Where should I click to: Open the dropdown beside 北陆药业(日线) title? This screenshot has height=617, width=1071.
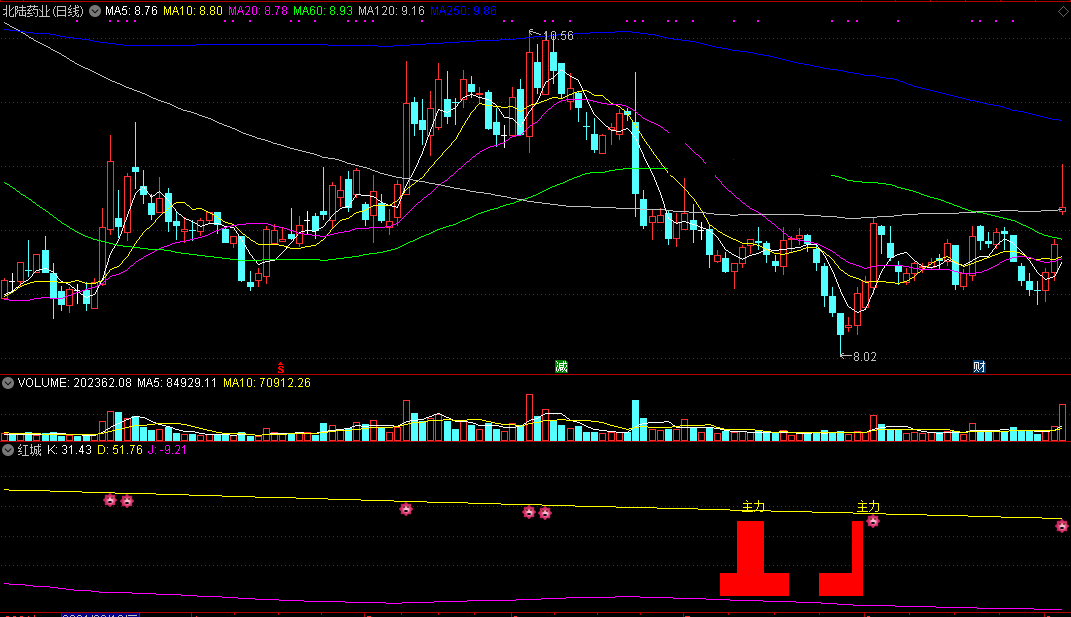click(95, 11)
